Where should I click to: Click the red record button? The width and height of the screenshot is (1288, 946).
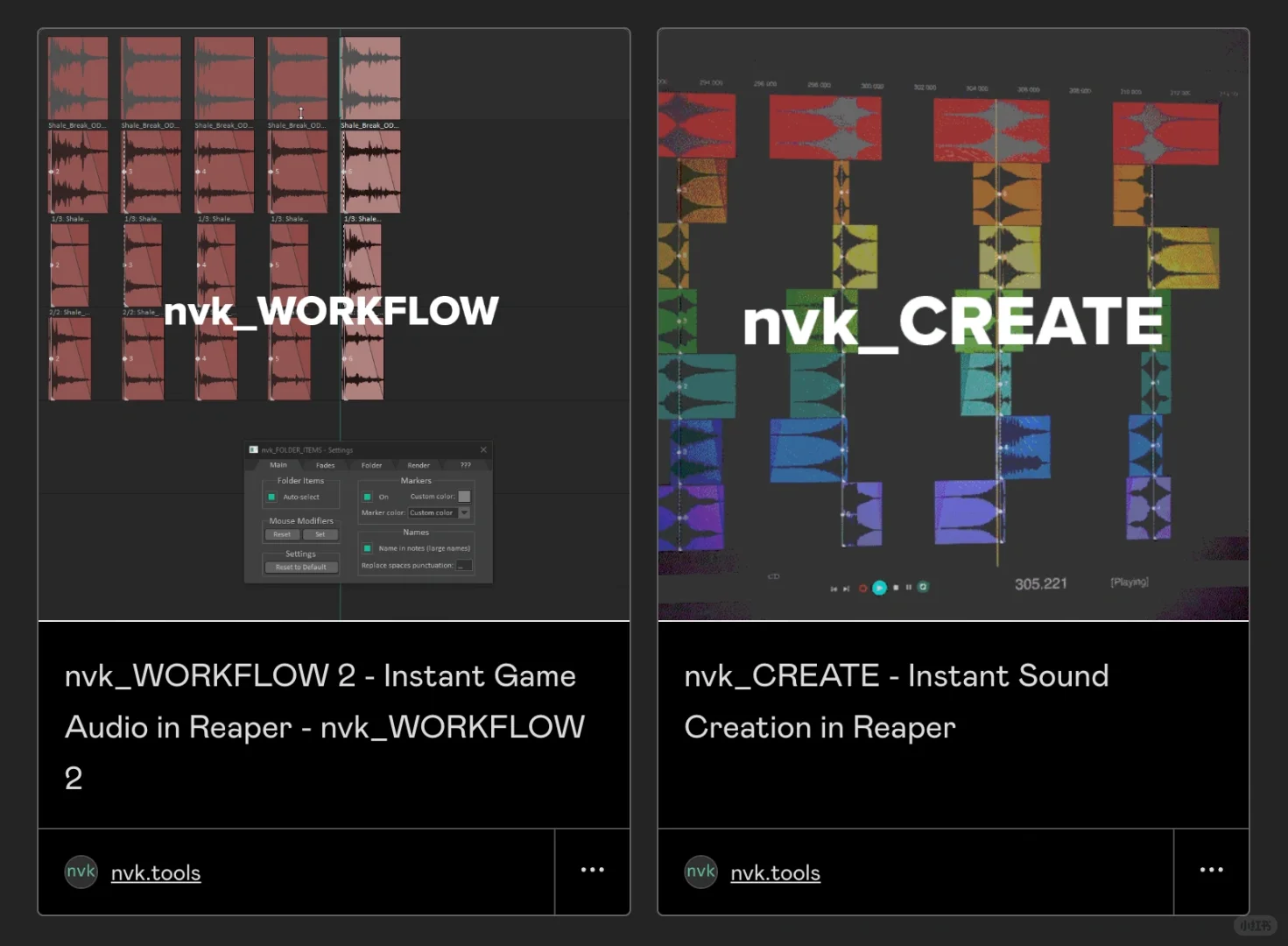click(x=862, y=589)
